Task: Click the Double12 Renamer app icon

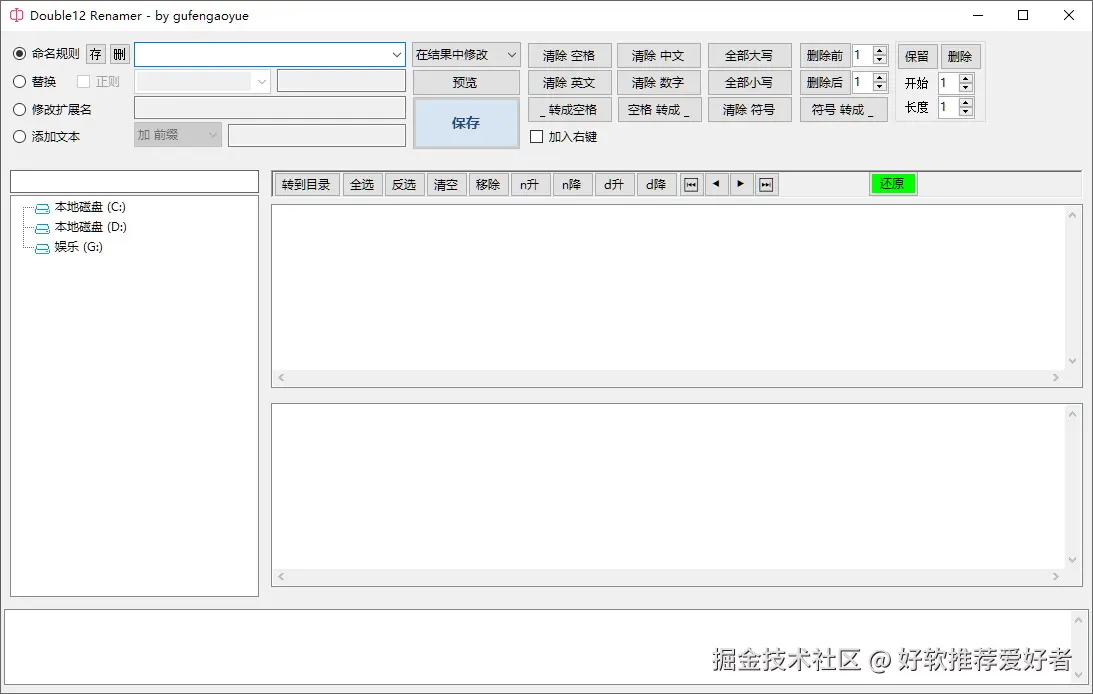Action: tap(16, 15)
